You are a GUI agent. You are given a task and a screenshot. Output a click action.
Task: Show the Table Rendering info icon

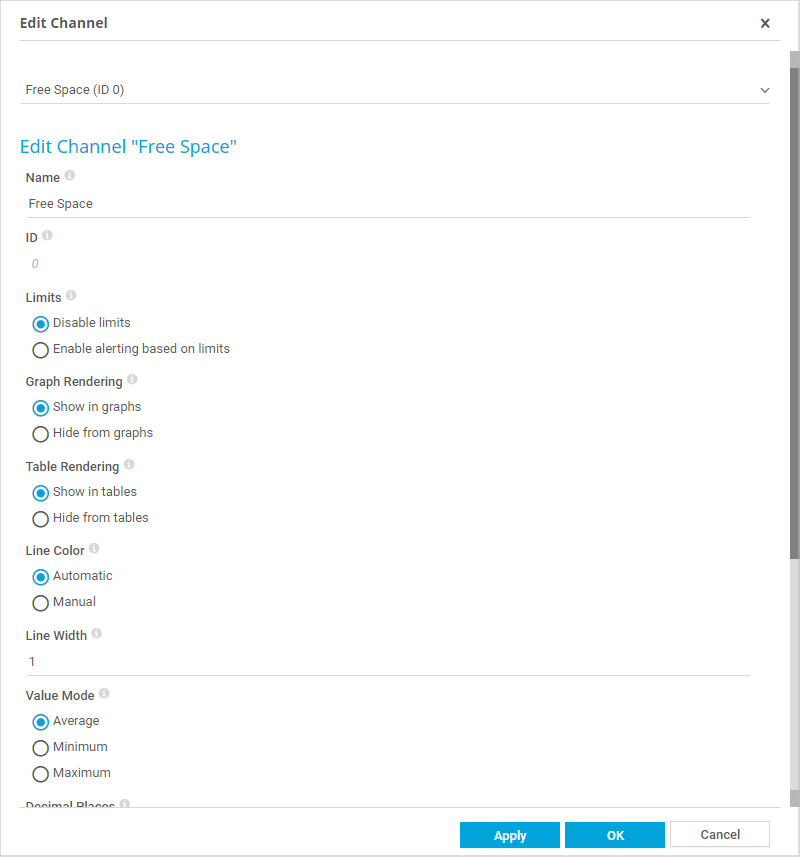[x=129, y=465]
